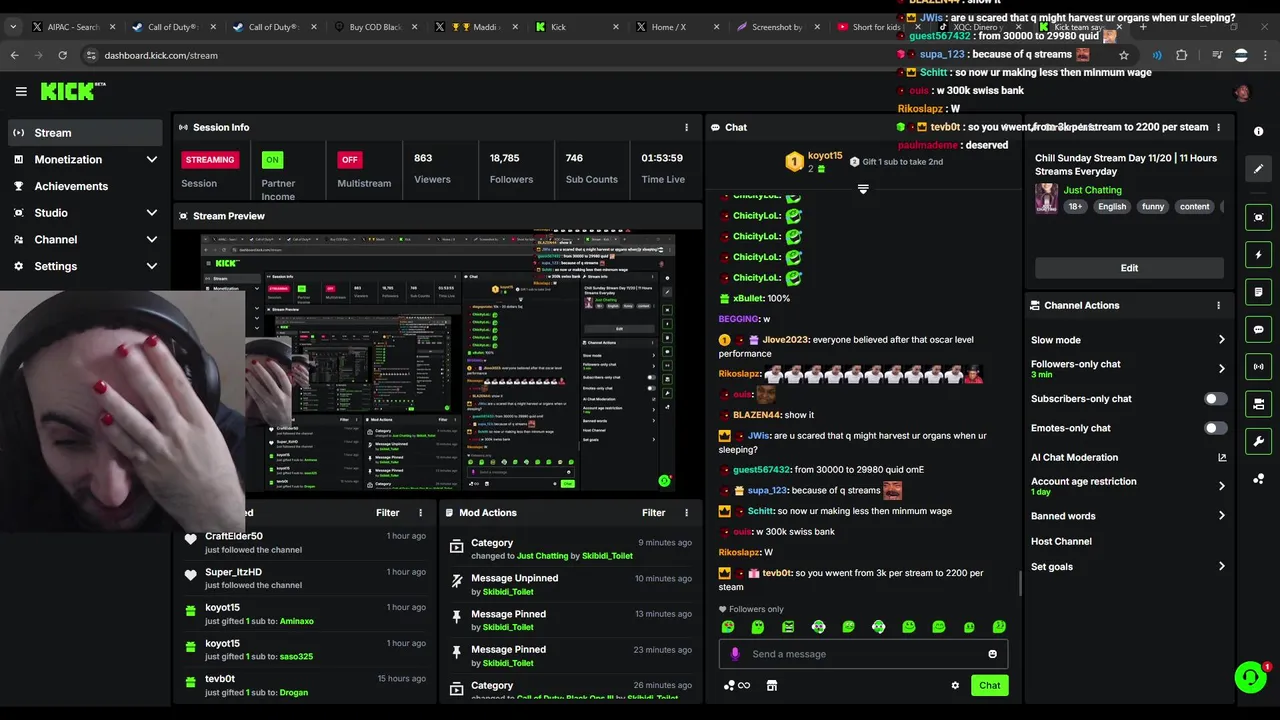Click the Stream Preview thumbnail
This screenshot has height=720, width=1280.
click(438, 363)
